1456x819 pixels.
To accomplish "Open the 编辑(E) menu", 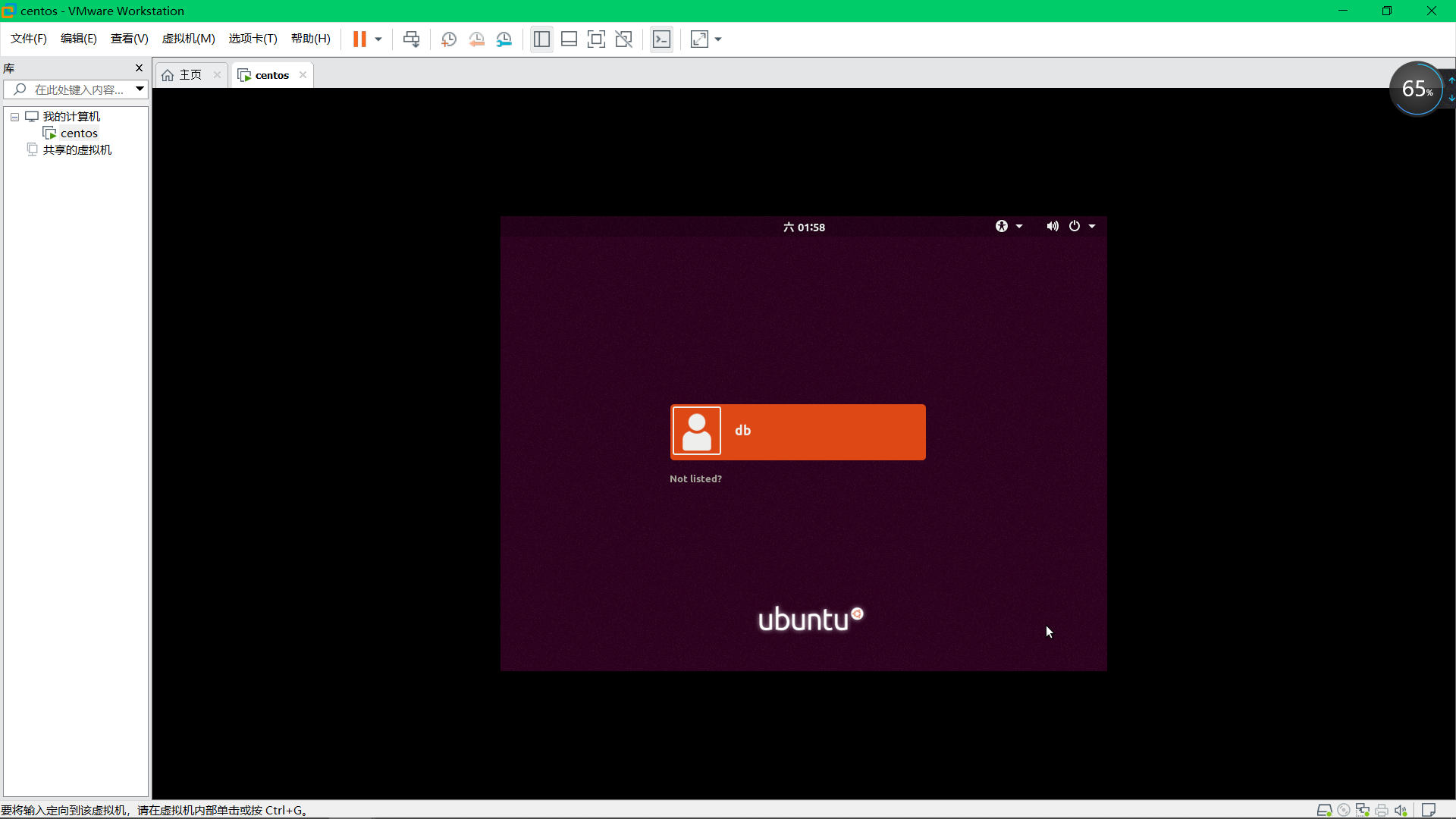I will 79,39.
